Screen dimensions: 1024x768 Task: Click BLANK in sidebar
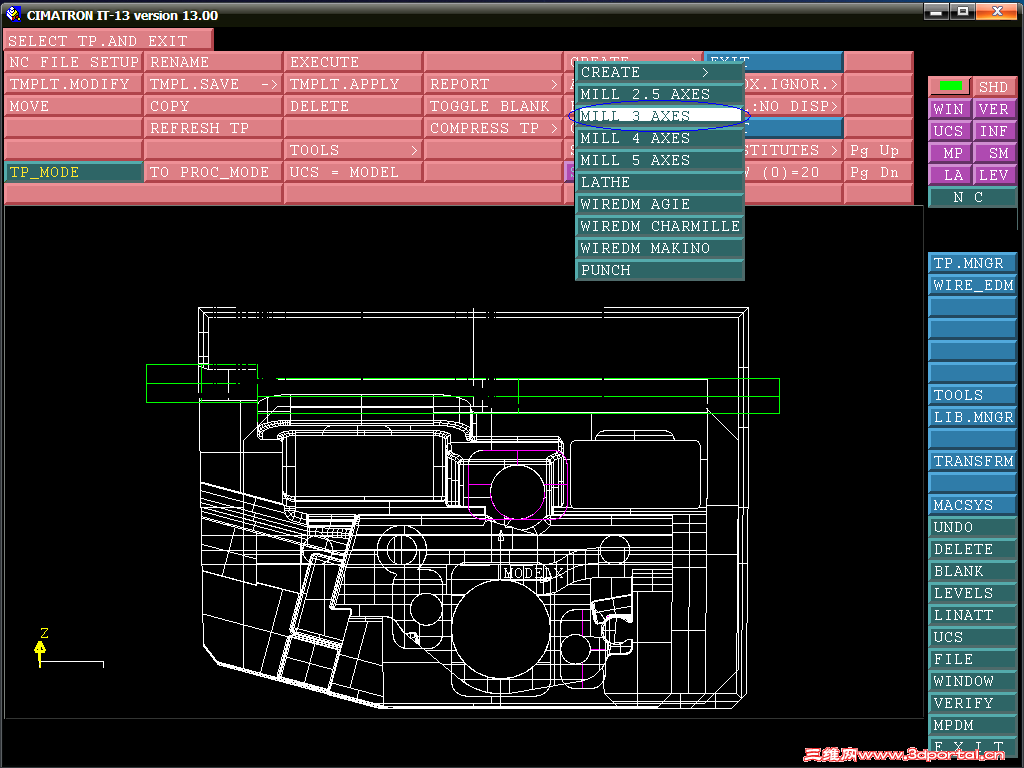972,571
